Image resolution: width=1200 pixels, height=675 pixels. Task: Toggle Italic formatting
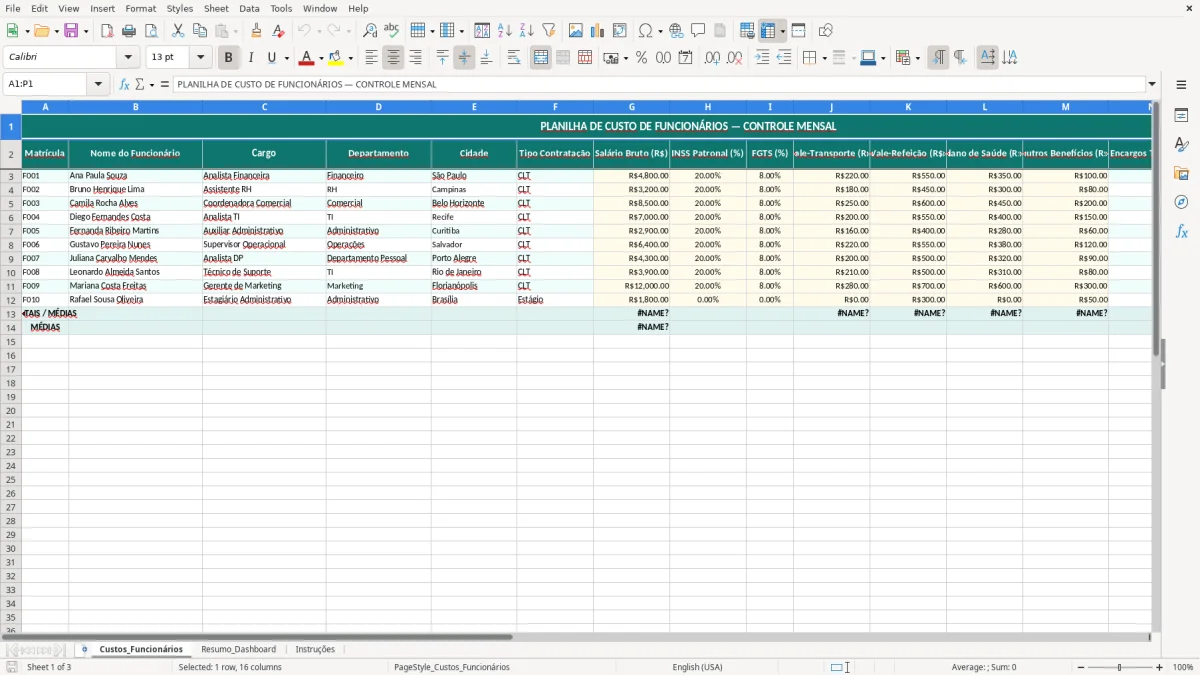click(250, 58)
